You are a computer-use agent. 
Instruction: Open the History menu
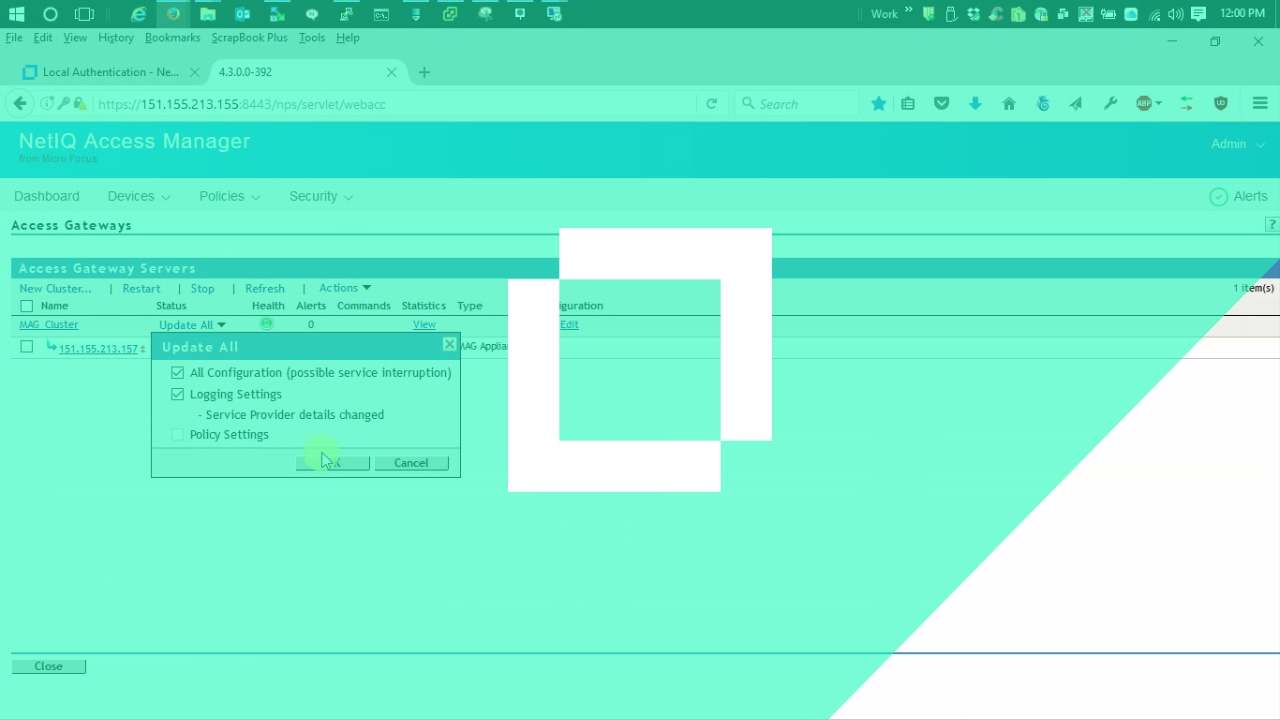116,38
